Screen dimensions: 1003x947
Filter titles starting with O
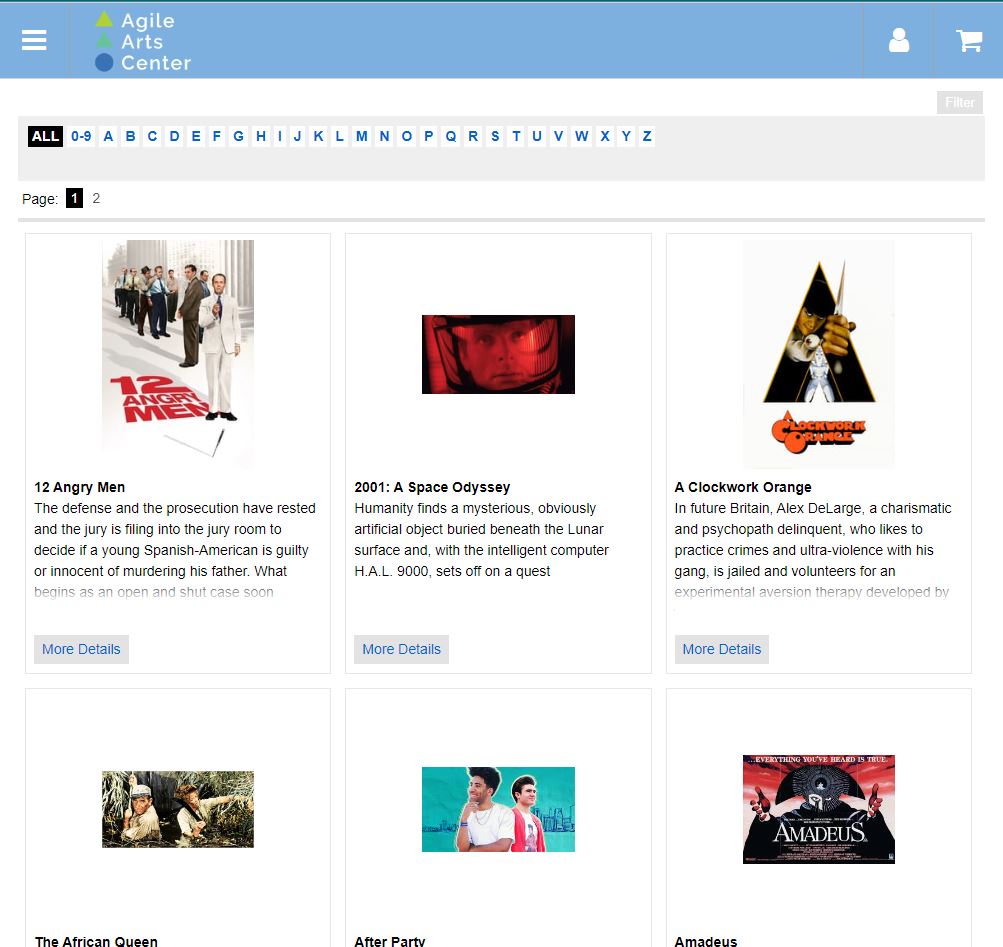[407, 136]
